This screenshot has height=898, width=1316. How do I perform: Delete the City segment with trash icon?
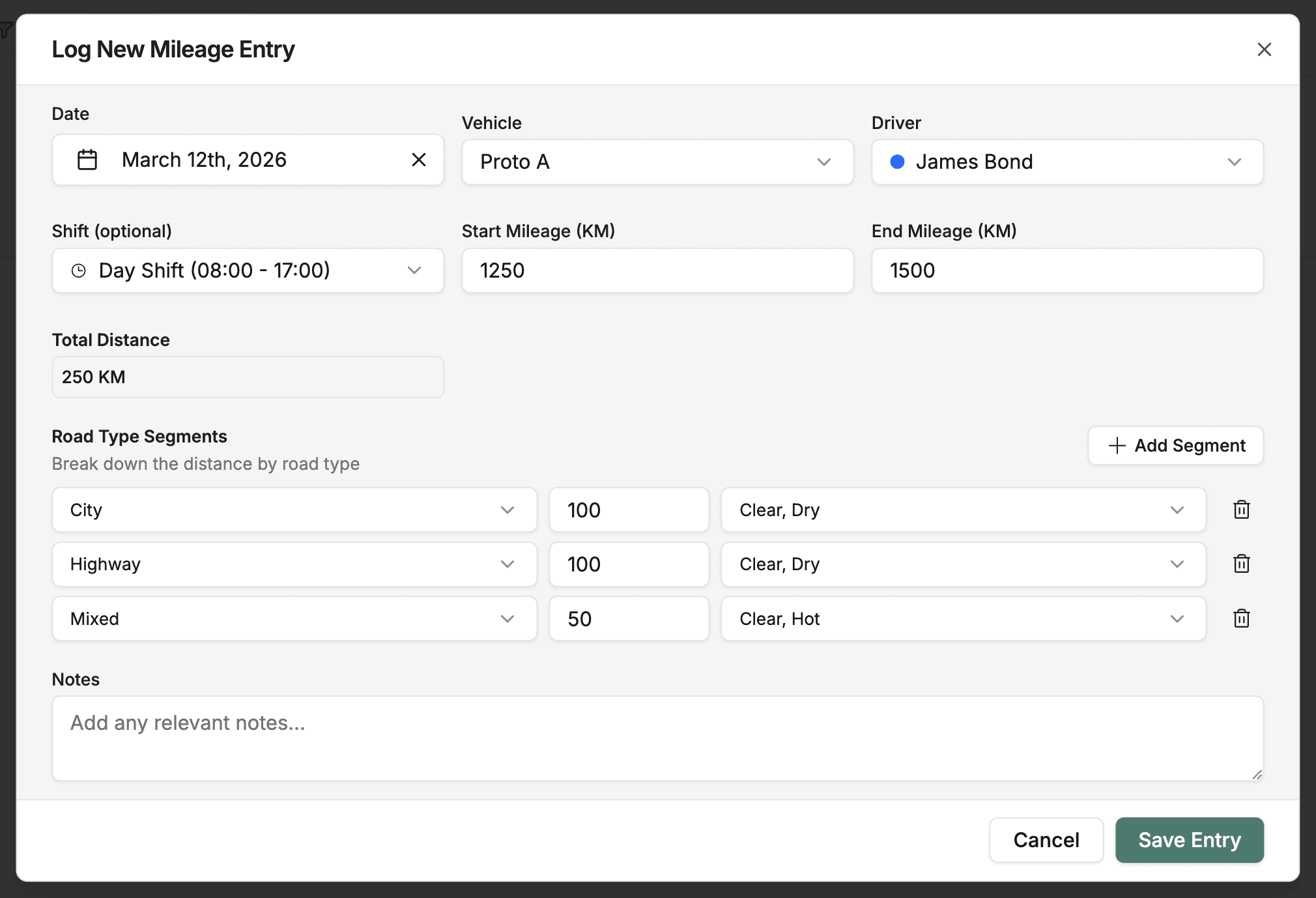[x=1242, y=510]
